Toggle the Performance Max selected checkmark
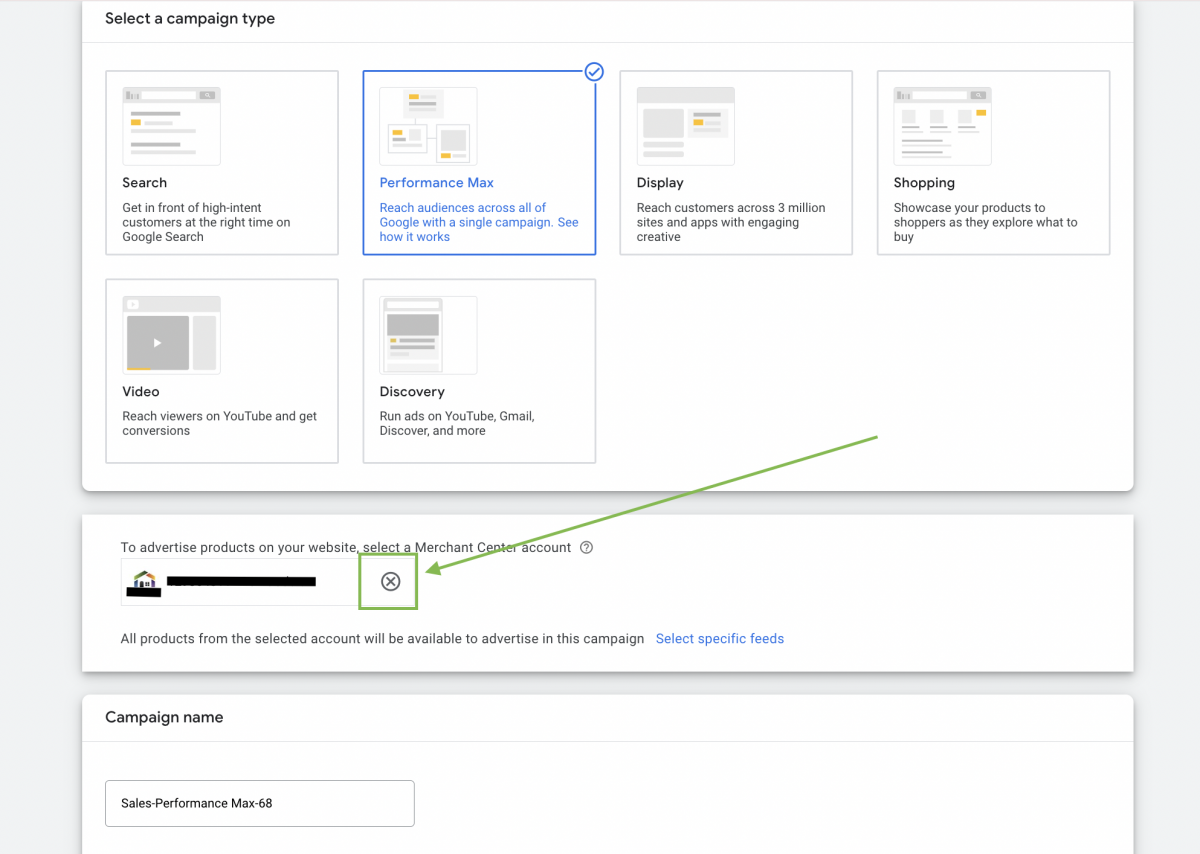 point(594,71)
